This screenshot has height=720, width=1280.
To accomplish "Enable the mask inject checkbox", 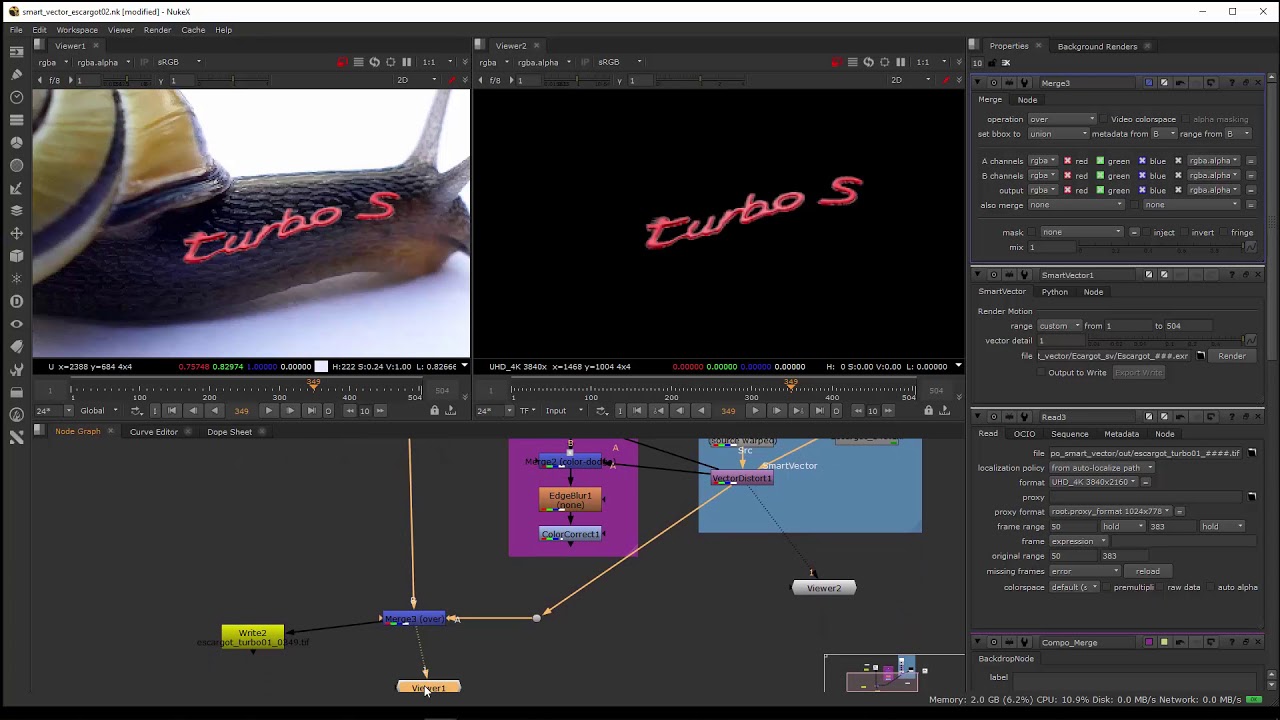I will click(x=1145, y=233).
